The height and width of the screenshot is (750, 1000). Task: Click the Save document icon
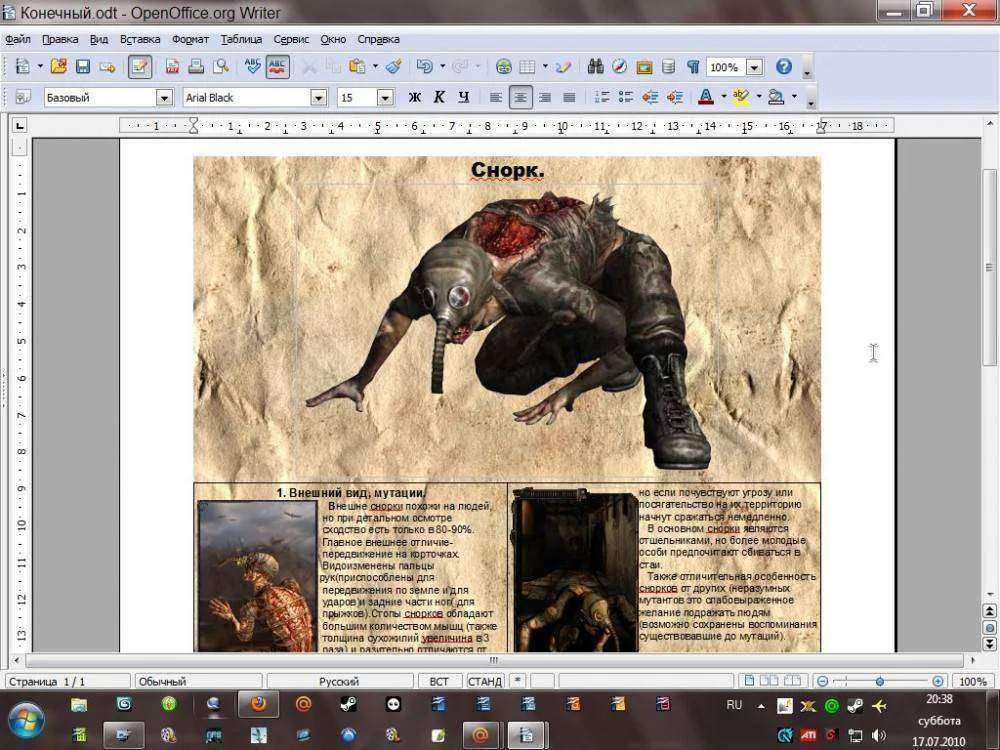83,67
